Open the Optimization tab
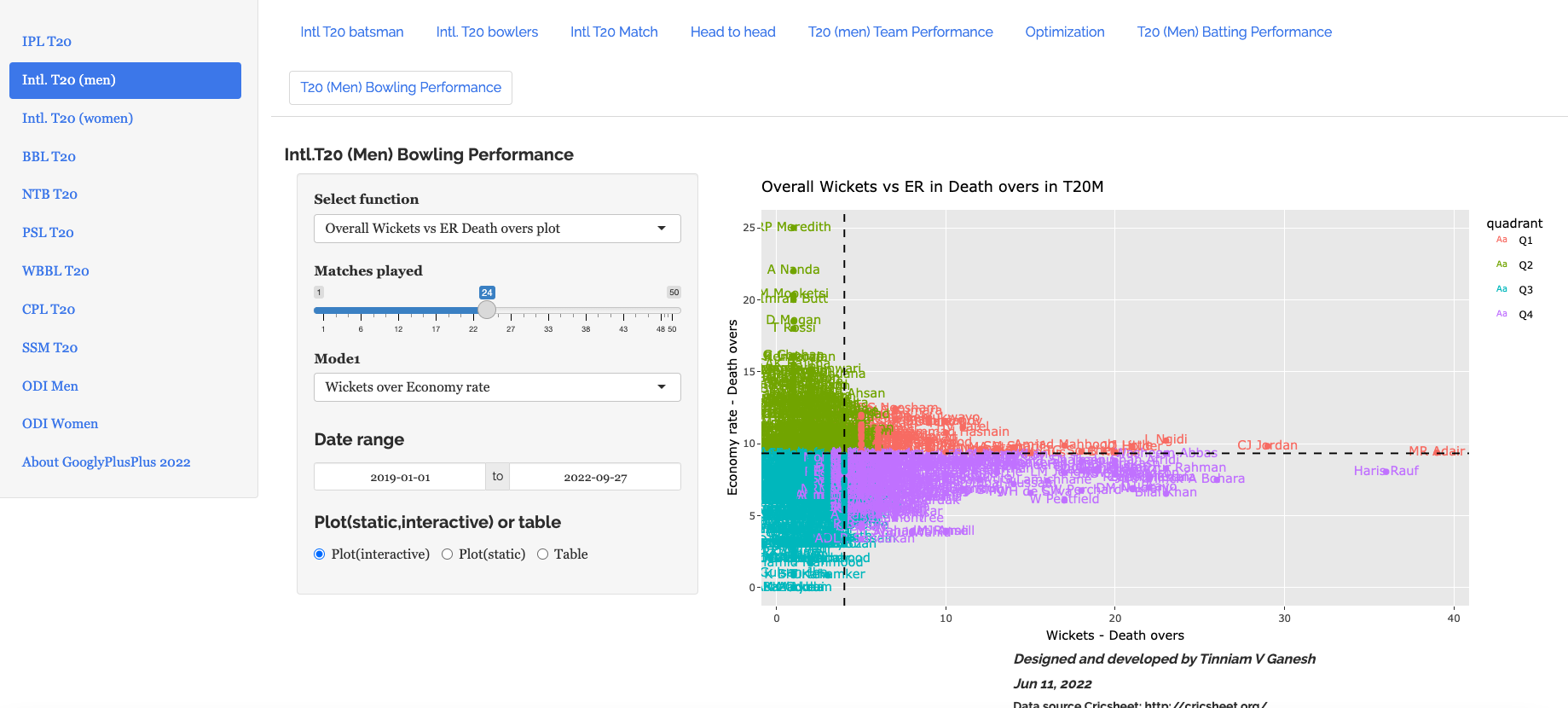 [1064, 32]
